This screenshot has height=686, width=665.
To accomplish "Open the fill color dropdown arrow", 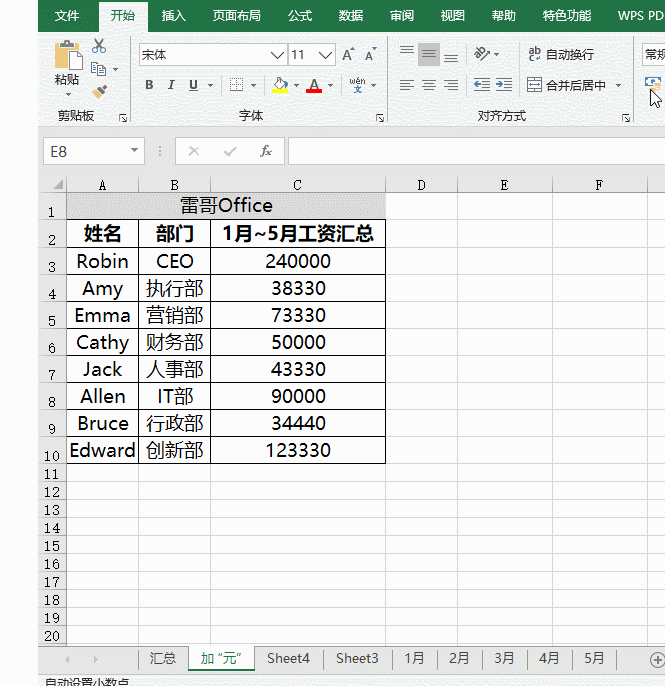I will click(x=297, y=85).
